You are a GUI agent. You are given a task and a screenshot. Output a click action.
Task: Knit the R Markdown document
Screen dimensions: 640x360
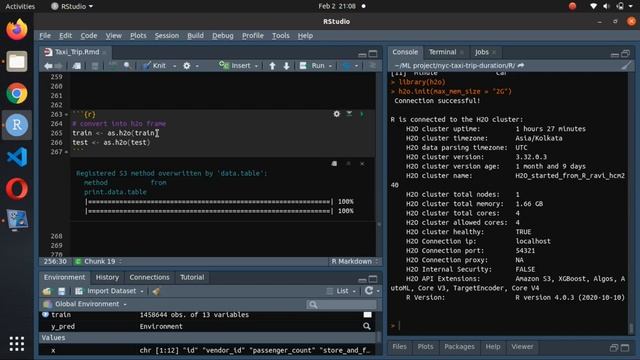coord(154,66)
